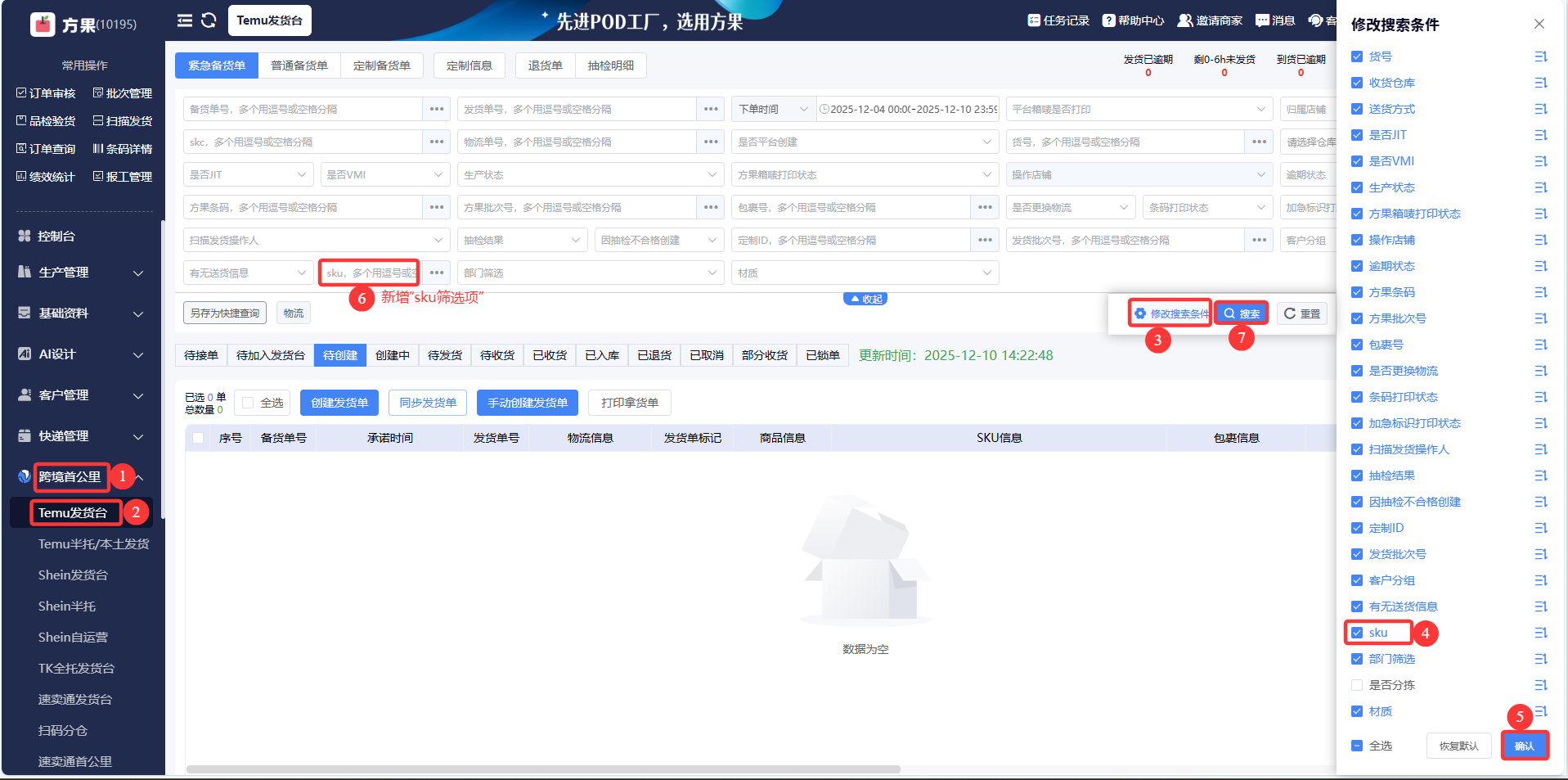
Task: Uncheck the 货号 checkbox
Action: click(x=1357, y=56)
